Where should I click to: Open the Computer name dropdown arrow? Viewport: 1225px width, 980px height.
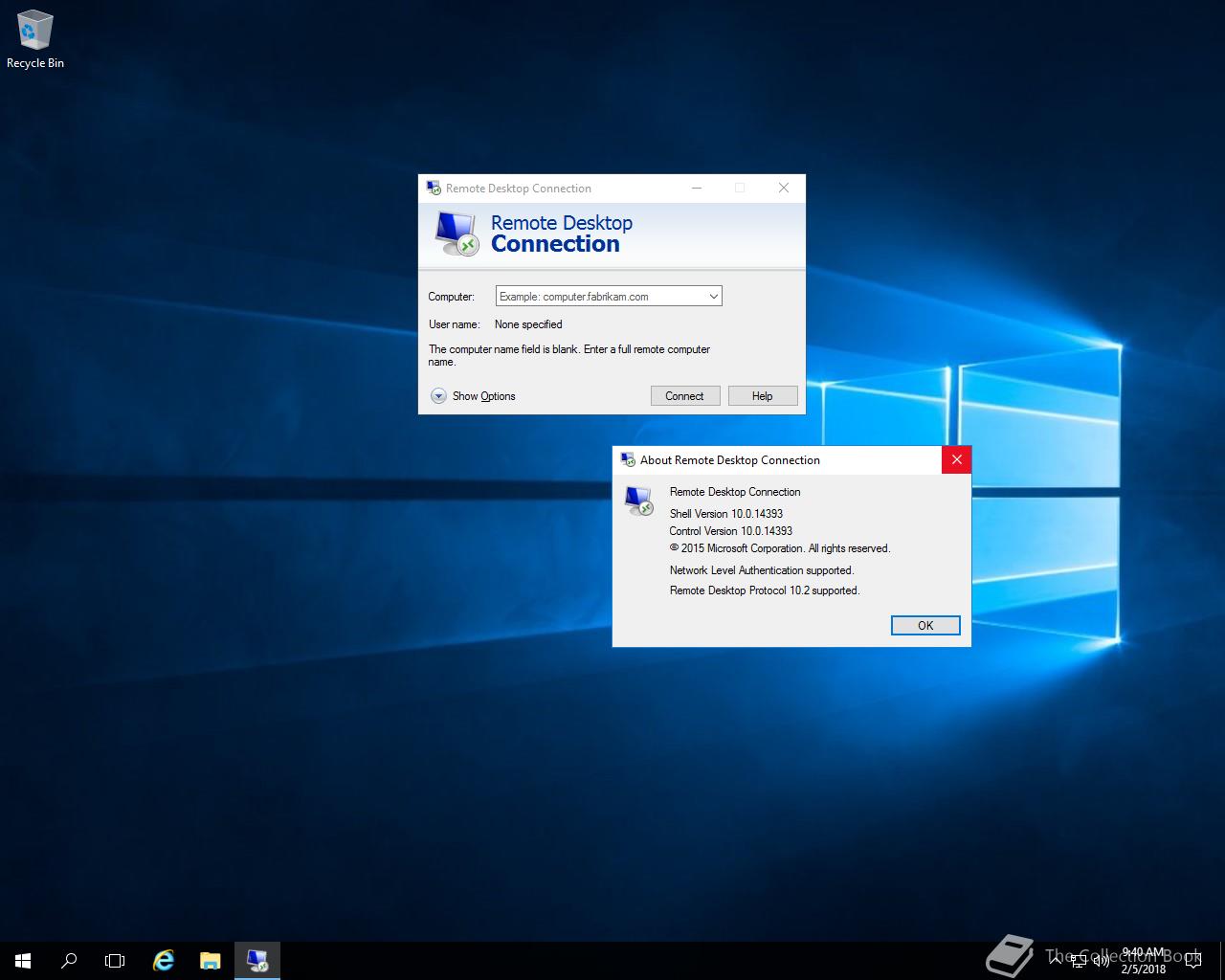pyautogui.click(x=713, y=297)
